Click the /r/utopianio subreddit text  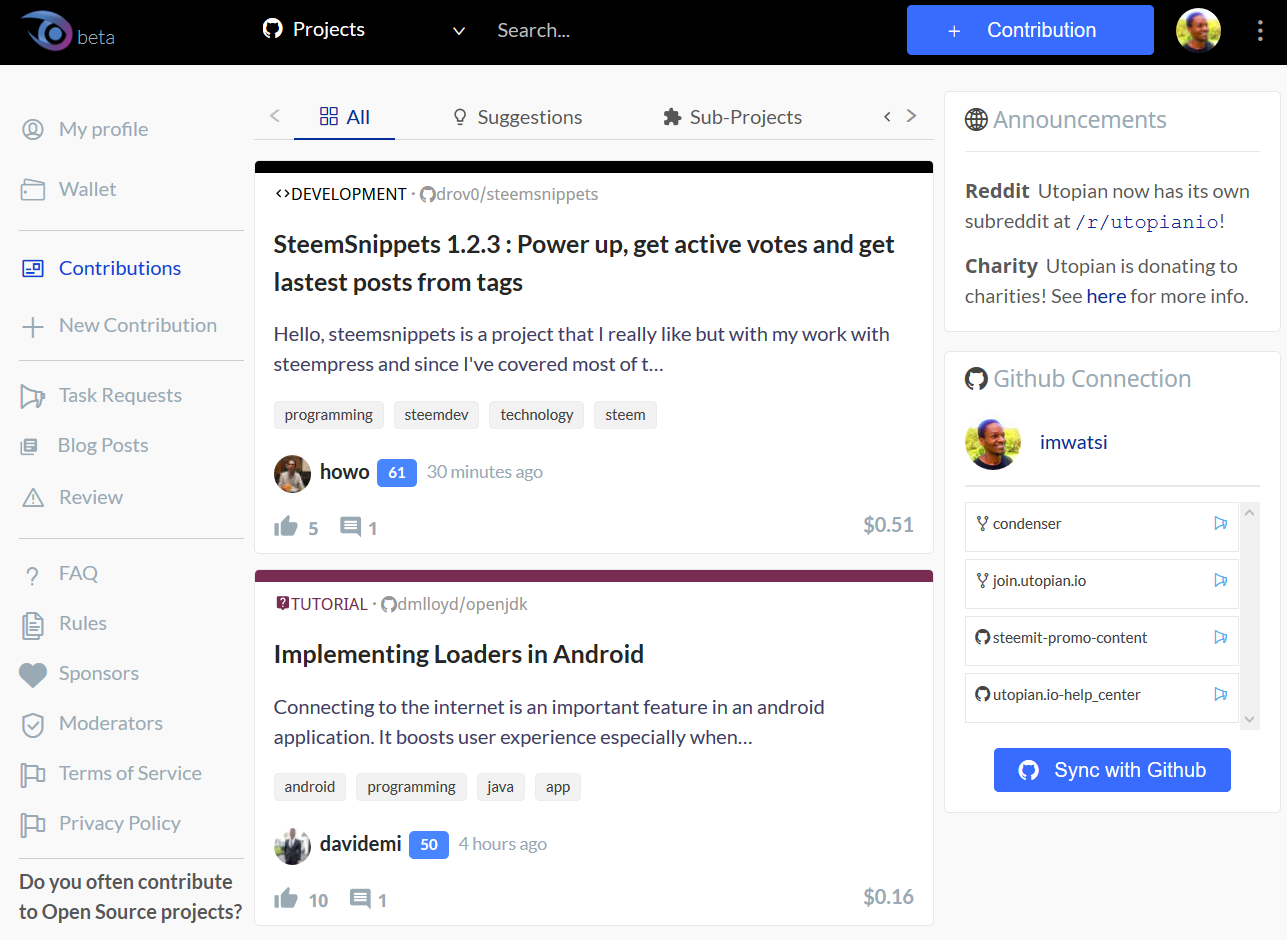pos(1146,222)
